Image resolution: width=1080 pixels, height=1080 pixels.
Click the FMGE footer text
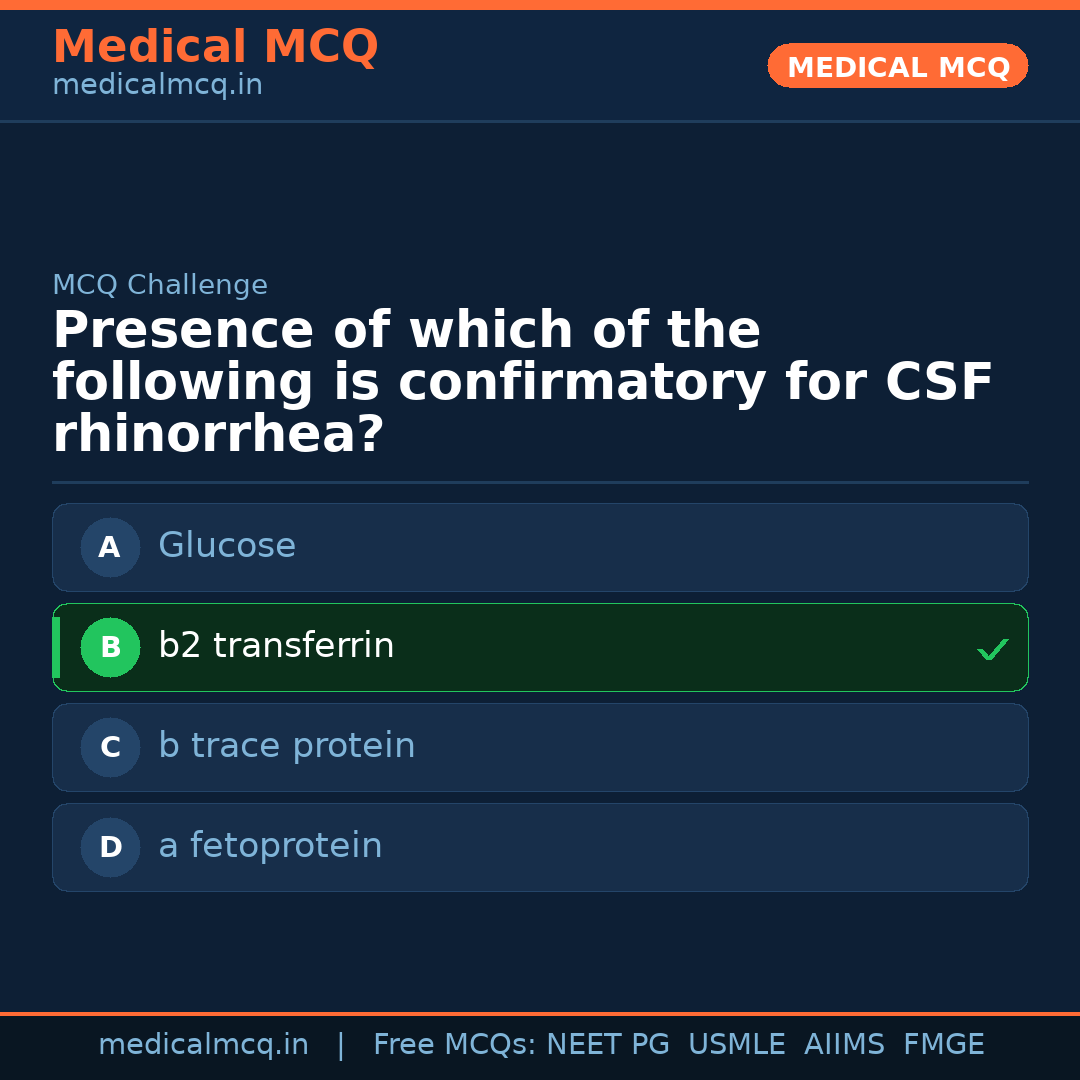[x=943, y=1045]
